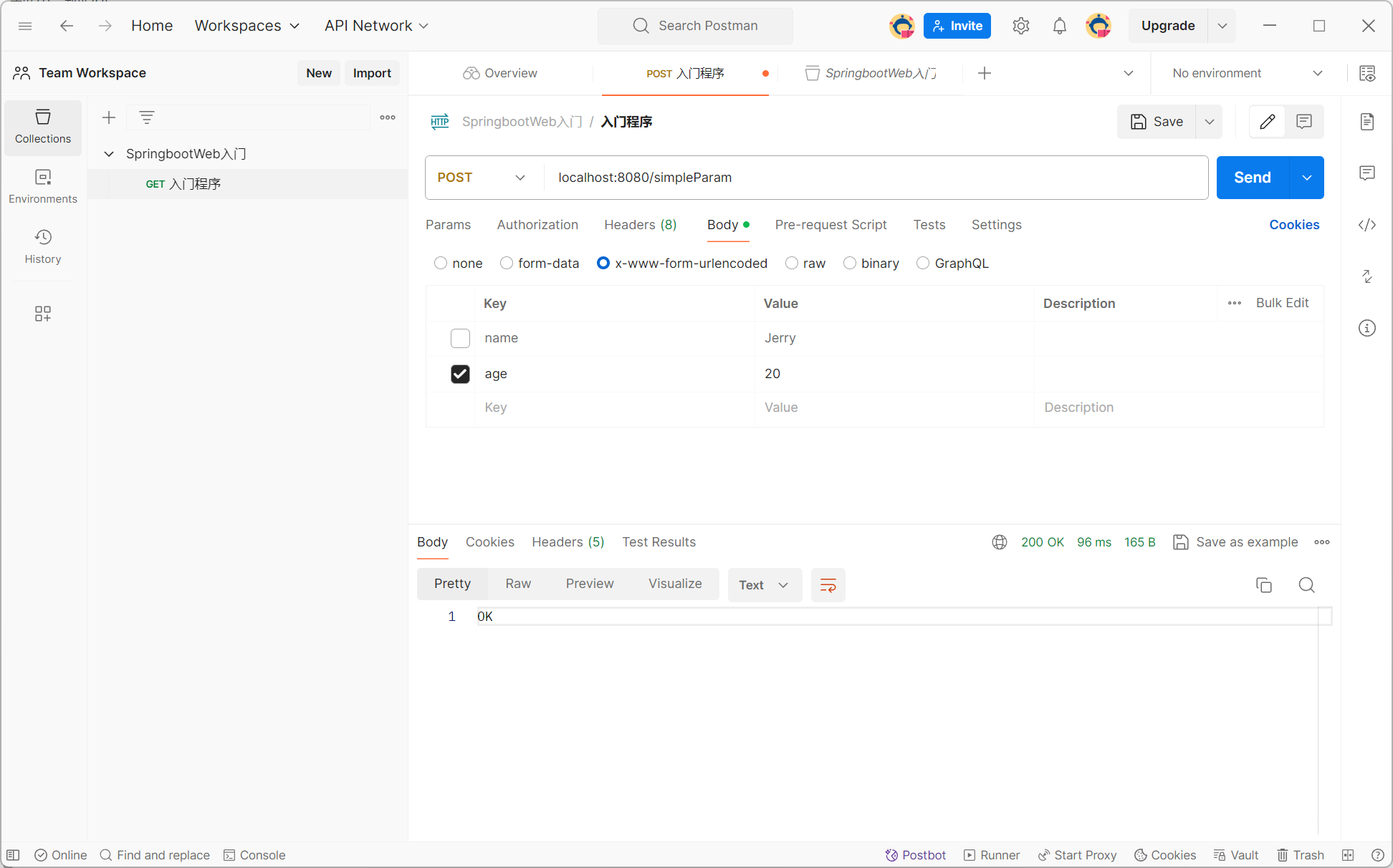The width and height of the screenshot is (1393, 868).
Task: Select binary body type
Action: point(850,264)
